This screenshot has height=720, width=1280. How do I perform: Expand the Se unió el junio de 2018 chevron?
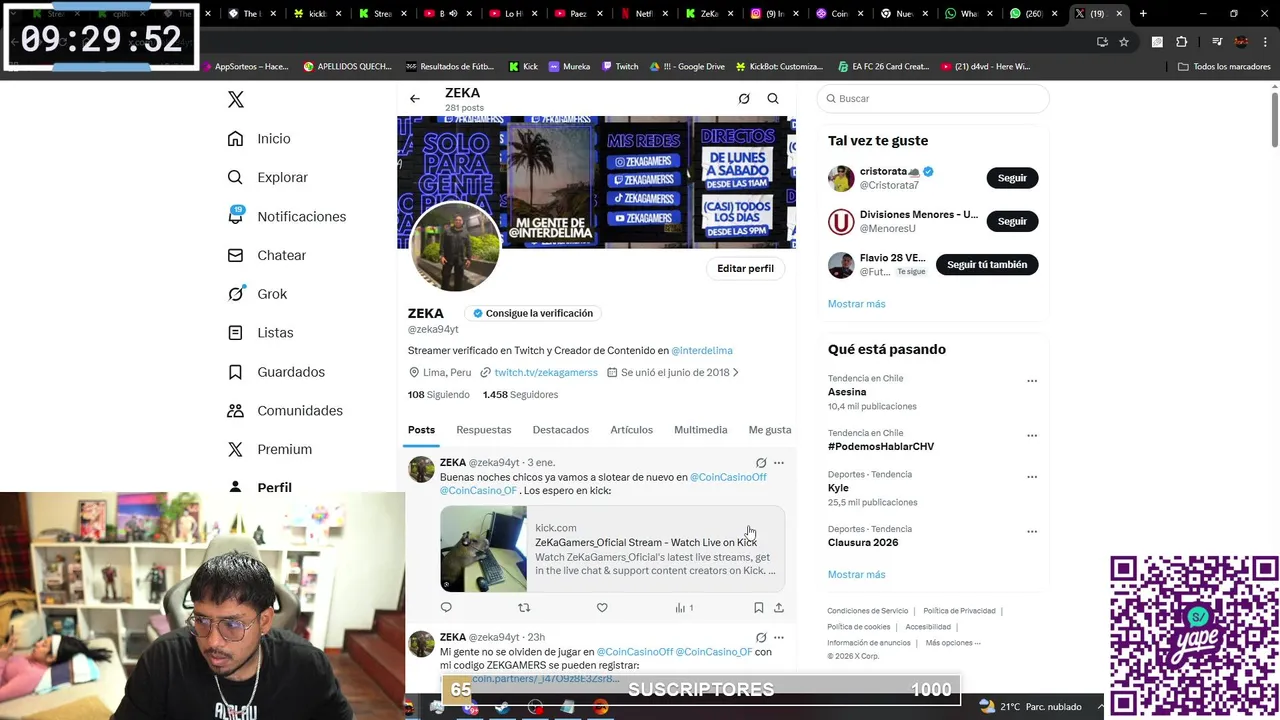point(736,373)
